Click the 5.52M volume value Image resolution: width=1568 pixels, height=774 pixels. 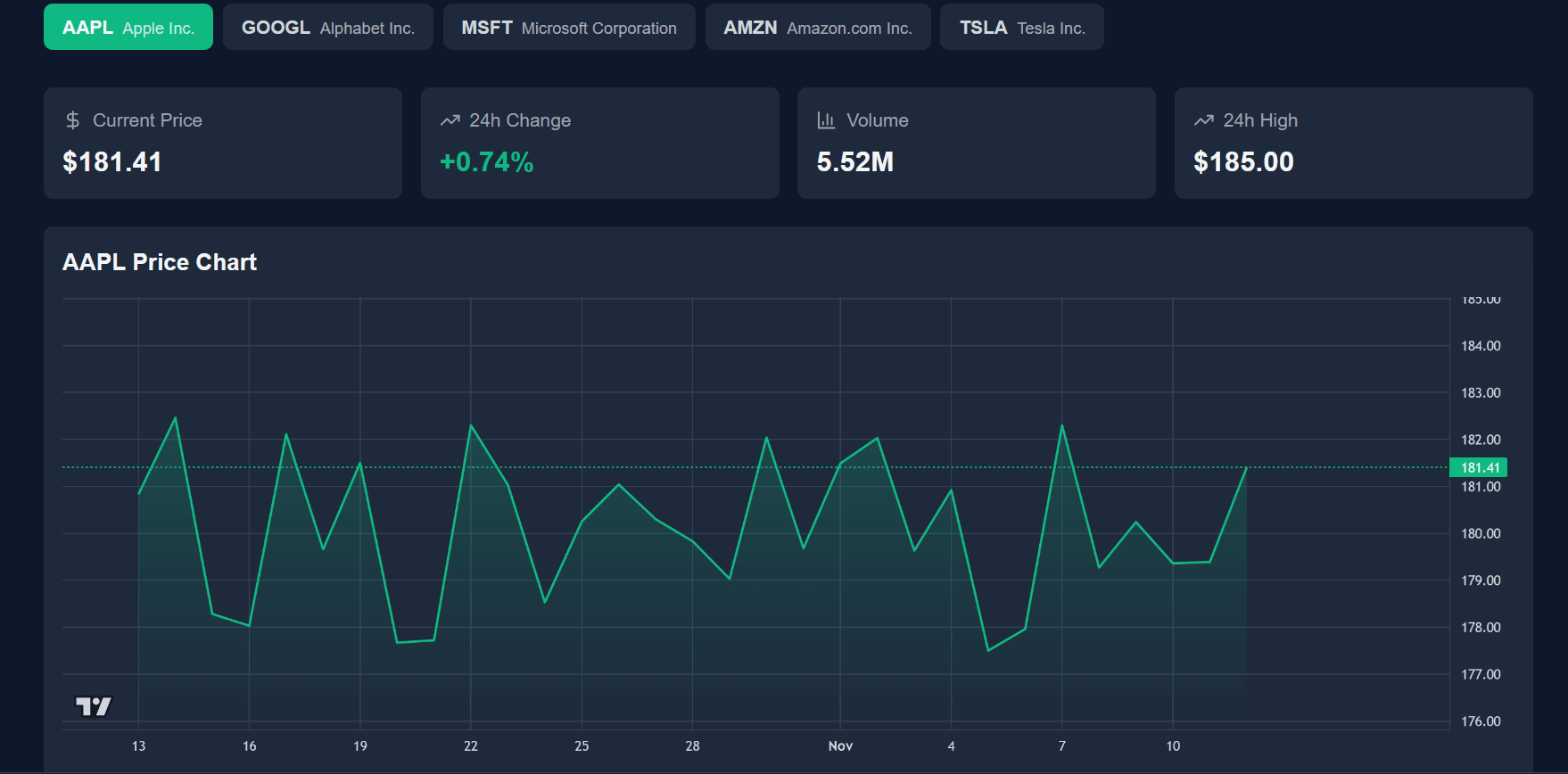point(854,162)
